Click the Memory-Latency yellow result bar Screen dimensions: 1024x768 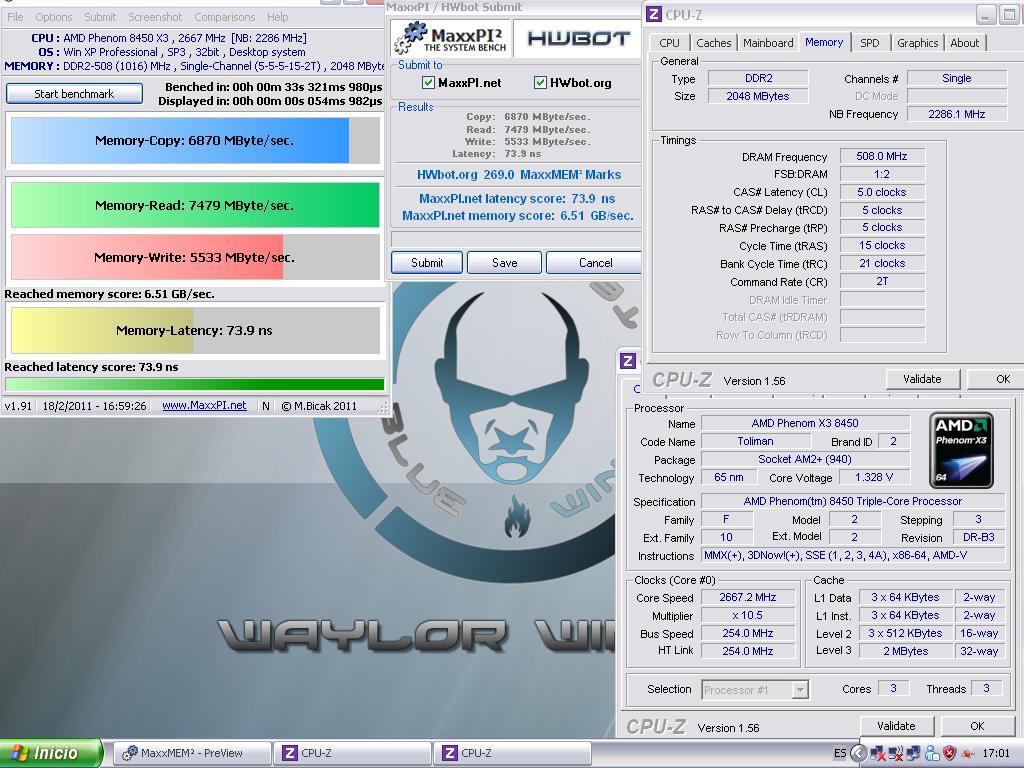(195, 330)
